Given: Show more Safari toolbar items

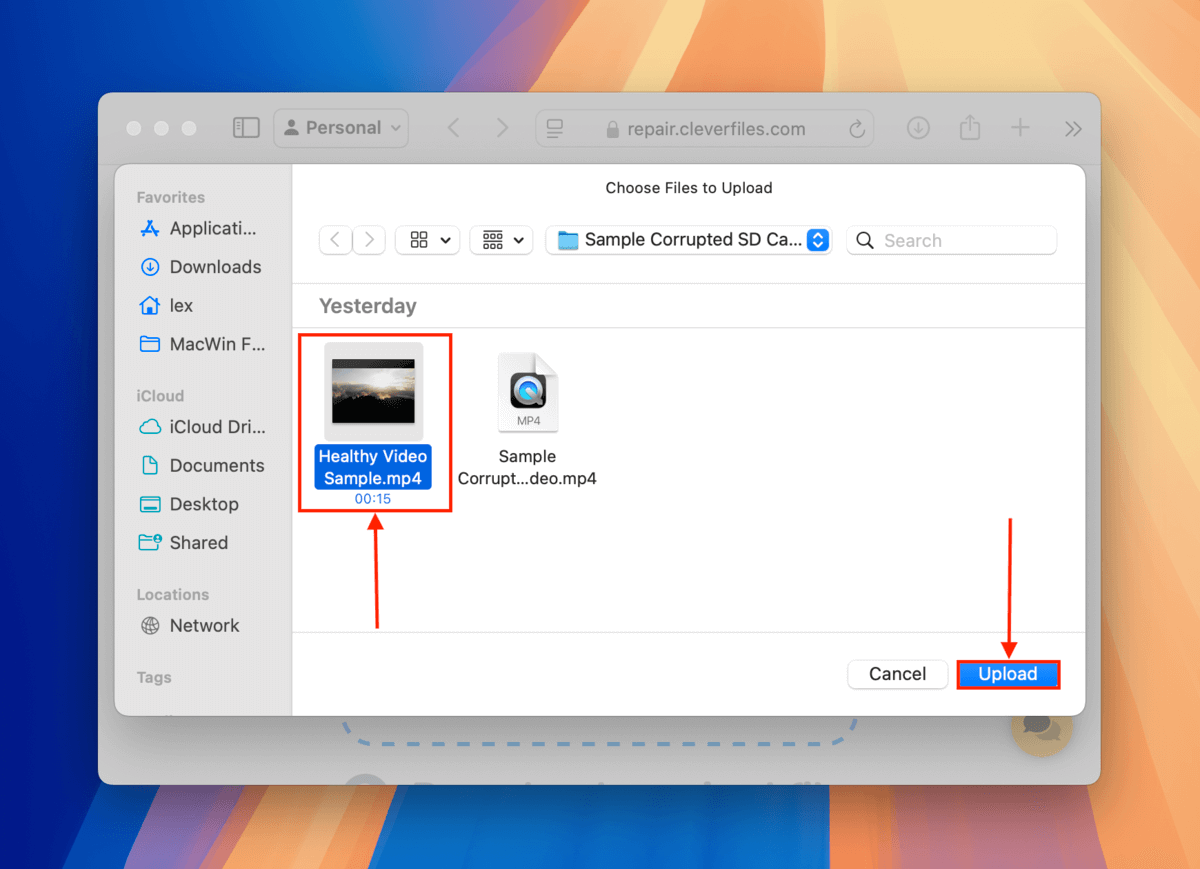Looking at the screenshot, I should 1073,128.
